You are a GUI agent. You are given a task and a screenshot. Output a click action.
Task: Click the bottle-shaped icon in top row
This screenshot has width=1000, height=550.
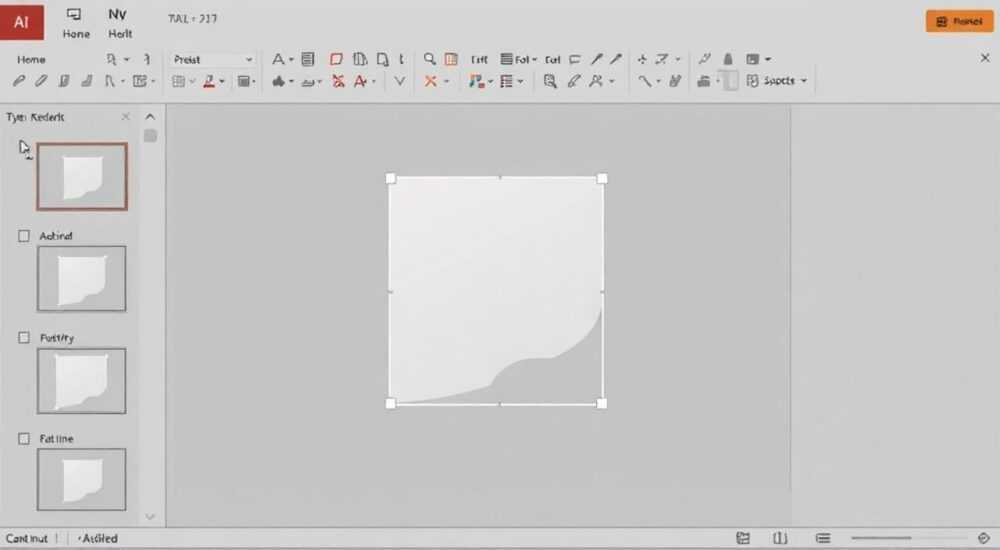coord(728,59)
